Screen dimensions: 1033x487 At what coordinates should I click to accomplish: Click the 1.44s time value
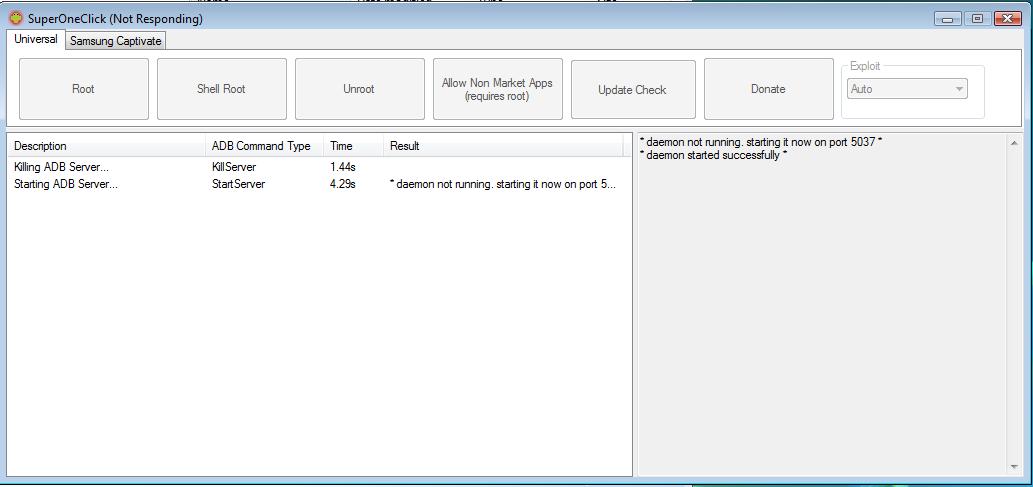pyautogui.click(x=343, y=167)
